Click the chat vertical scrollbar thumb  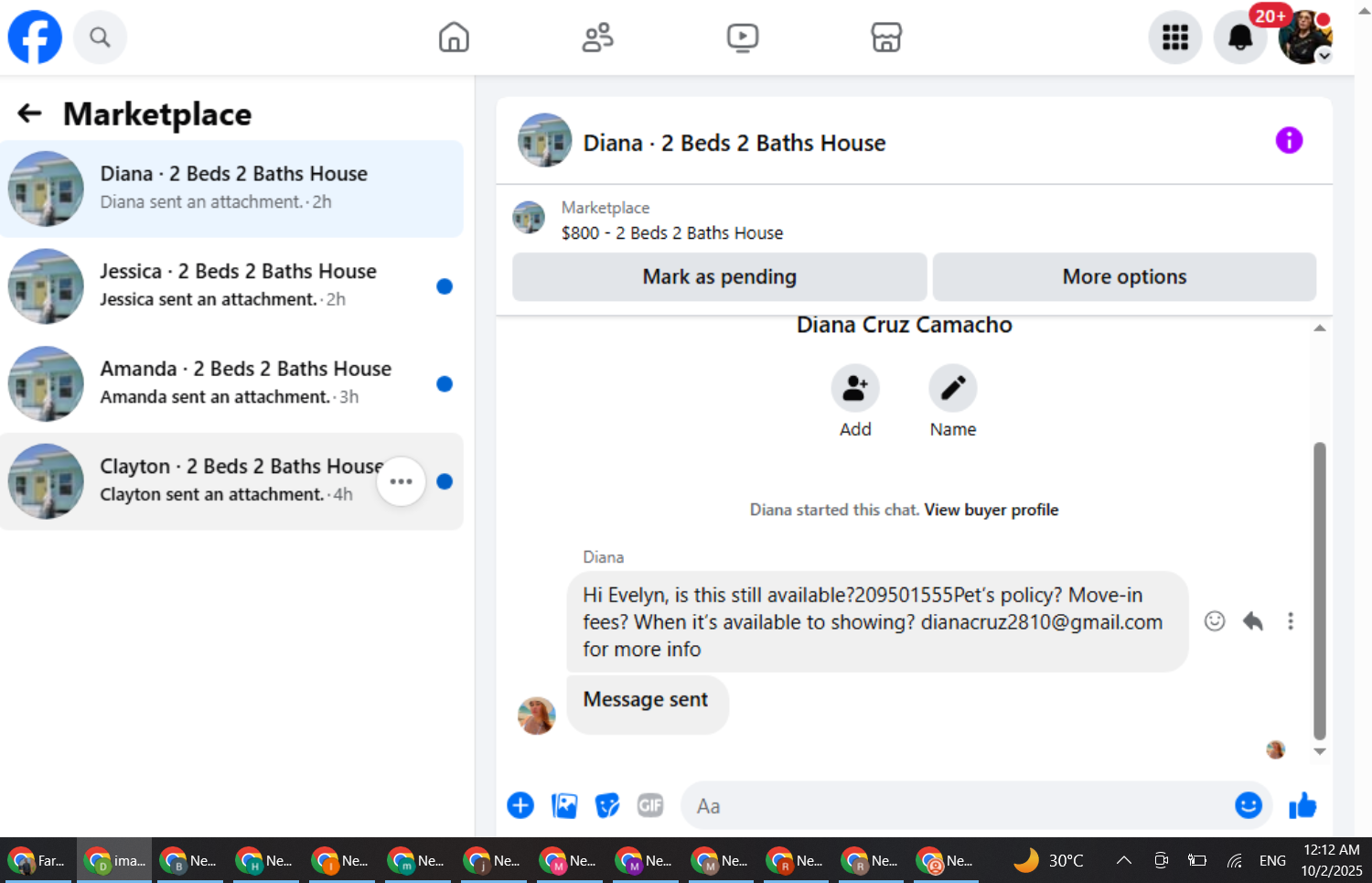pyautogui.click(x=1320, y=590)
